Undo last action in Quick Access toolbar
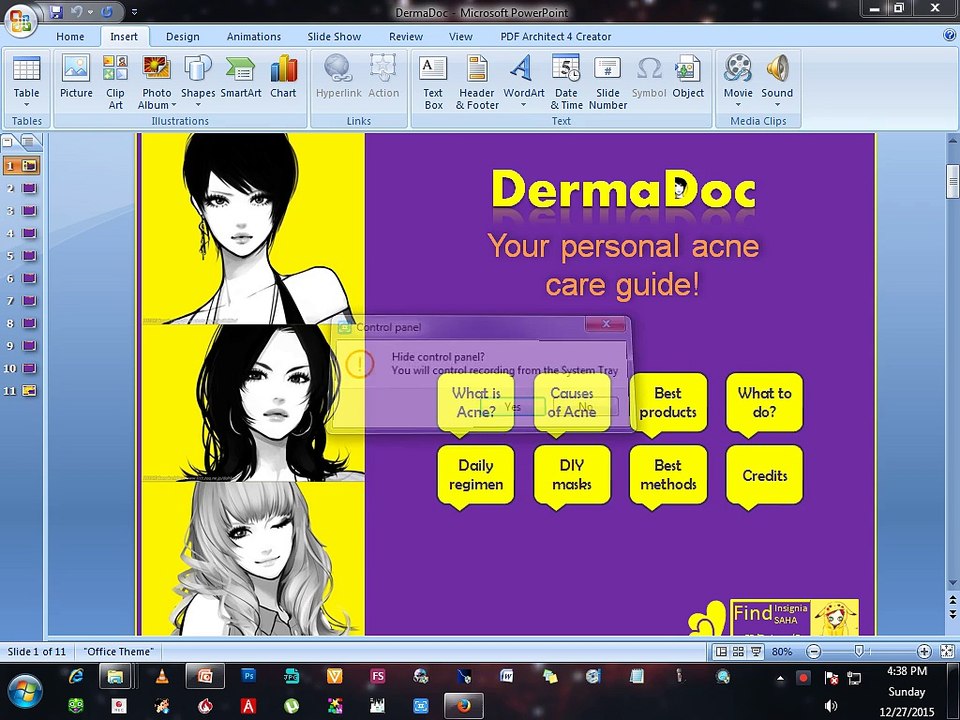This screenshot has height=720, width=960. pos(76,12)
